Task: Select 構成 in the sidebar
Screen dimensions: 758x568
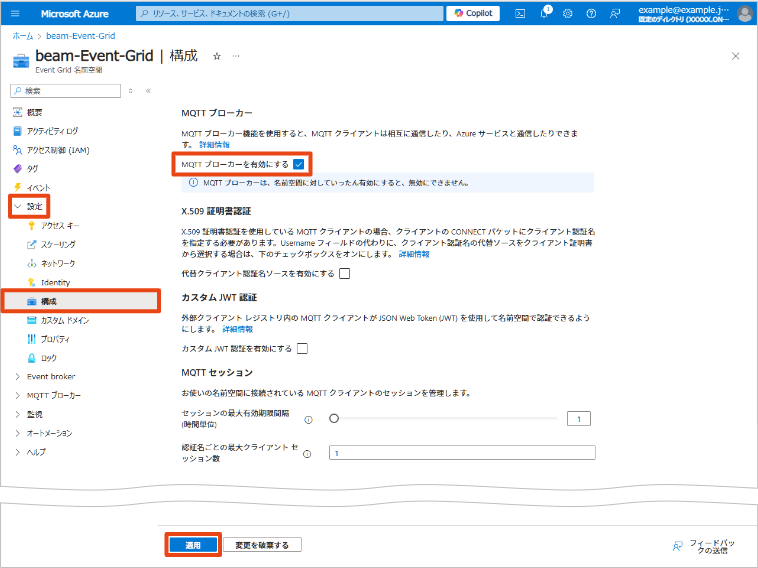Action: click(81, 301)
